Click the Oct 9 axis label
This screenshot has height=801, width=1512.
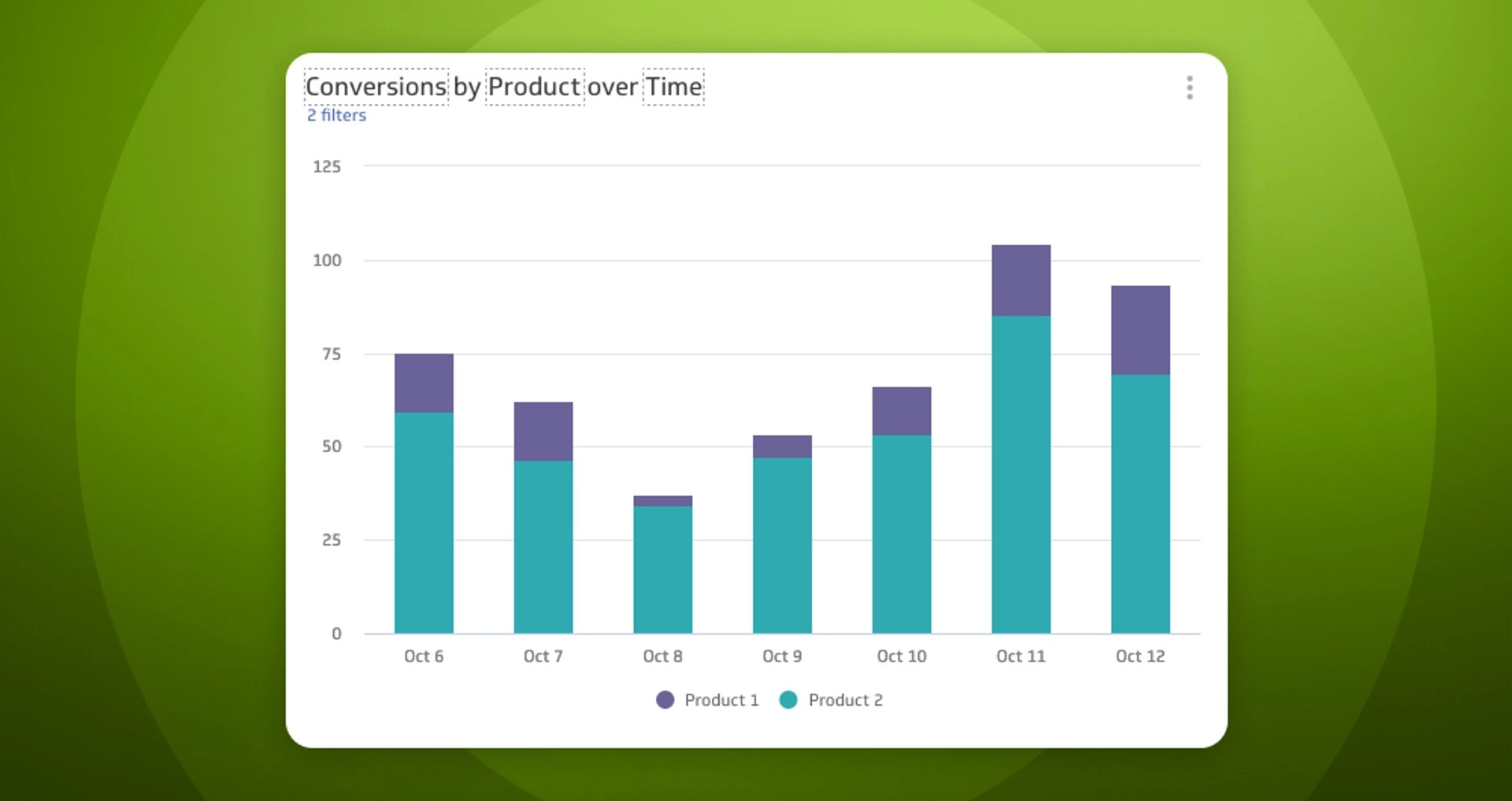click(x=782, y=656)
